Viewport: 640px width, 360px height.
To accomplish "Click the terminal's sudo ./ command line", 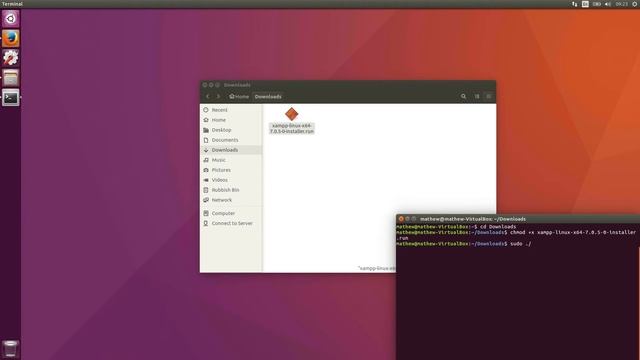I will 464,244.
